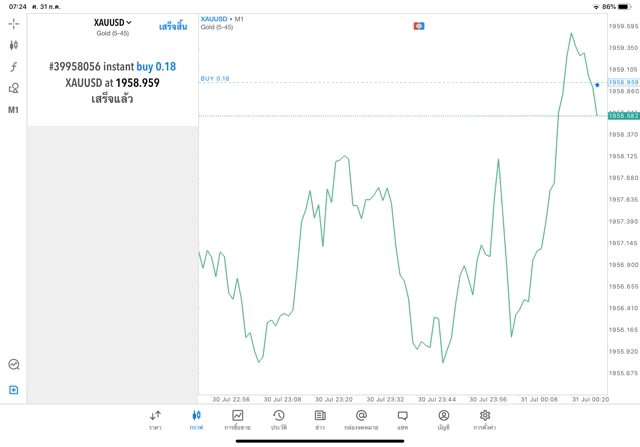Viewport: 640px width, 447px height.
Task: Click the flag news event marker on chart
Action: (x=420, y=25)
